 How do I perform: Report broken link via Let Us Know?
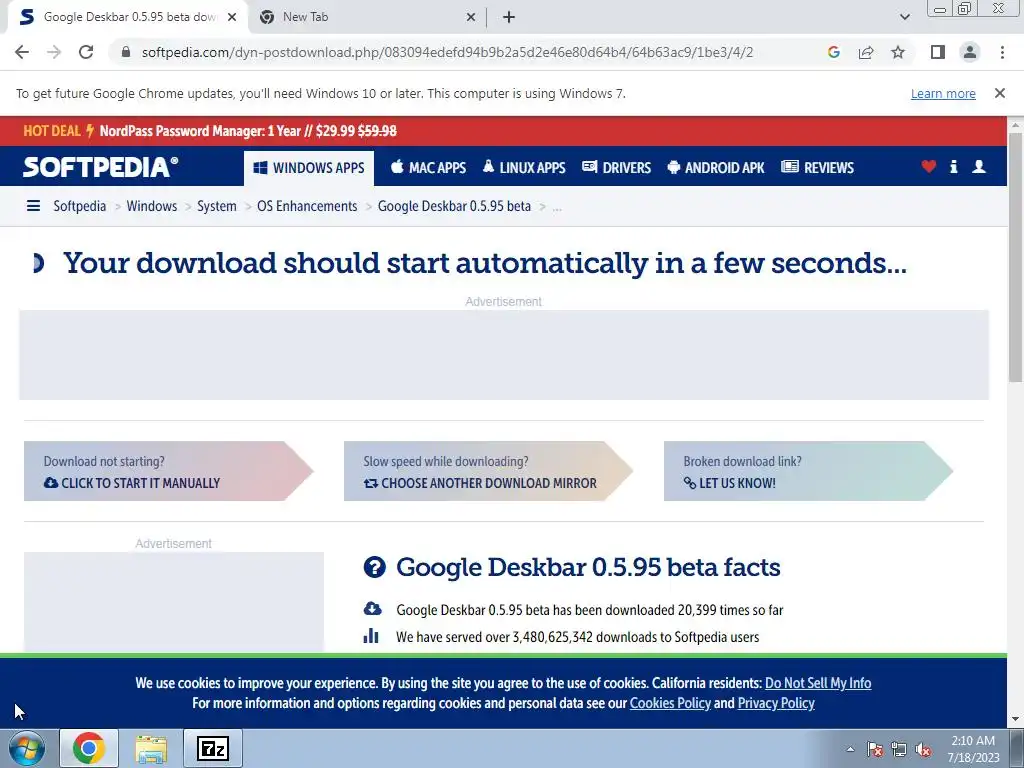[x=808, y=472]
